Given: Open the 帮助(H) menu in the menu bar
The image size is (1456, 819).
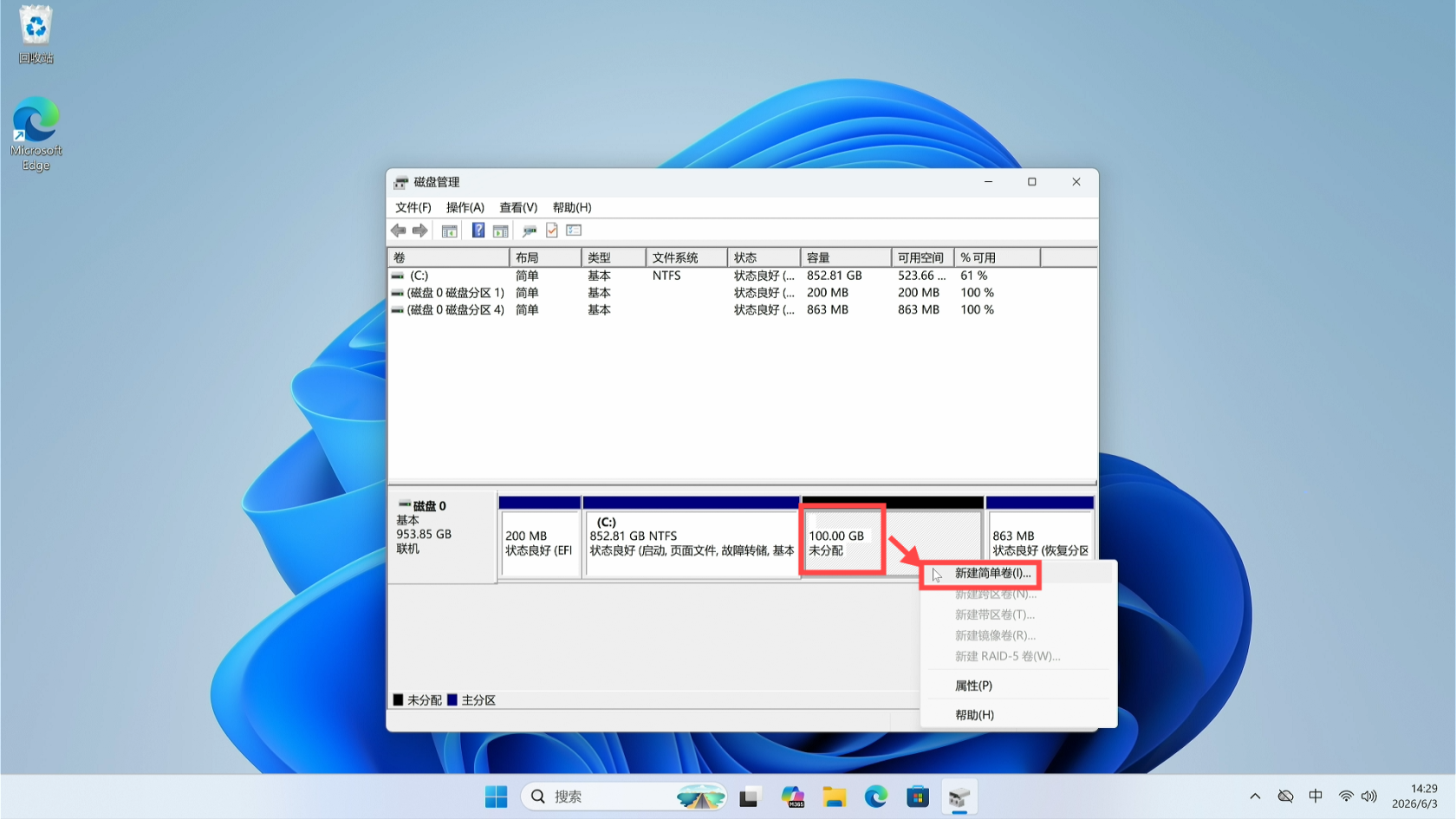Looking at the screenshot, I should pyautogui.click(x=572, y=208).
